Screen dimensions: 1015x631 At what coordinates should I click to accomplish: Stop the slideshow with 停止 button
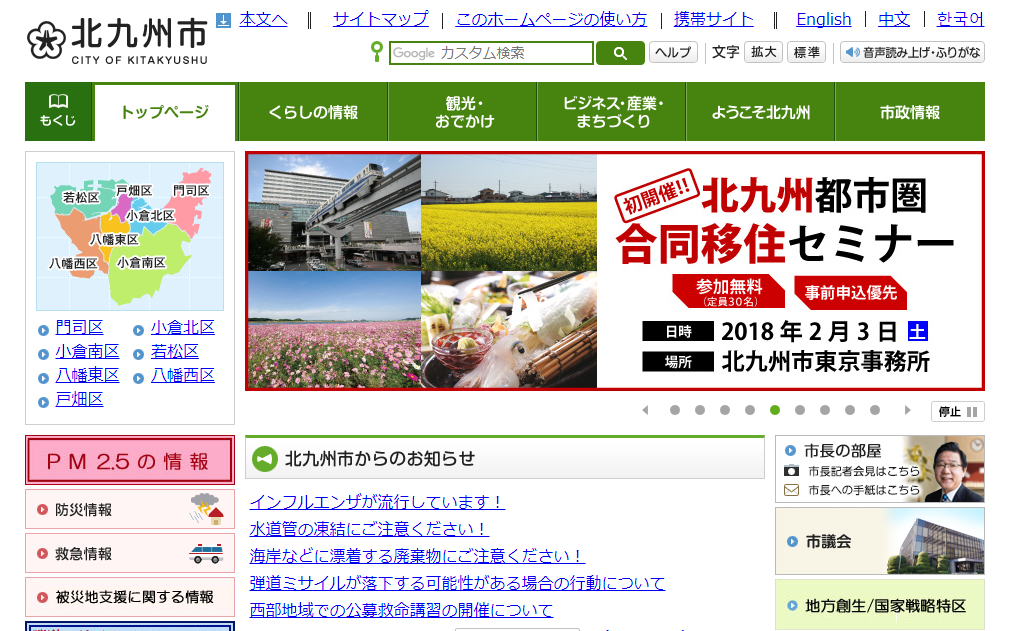tap(957, 412)
